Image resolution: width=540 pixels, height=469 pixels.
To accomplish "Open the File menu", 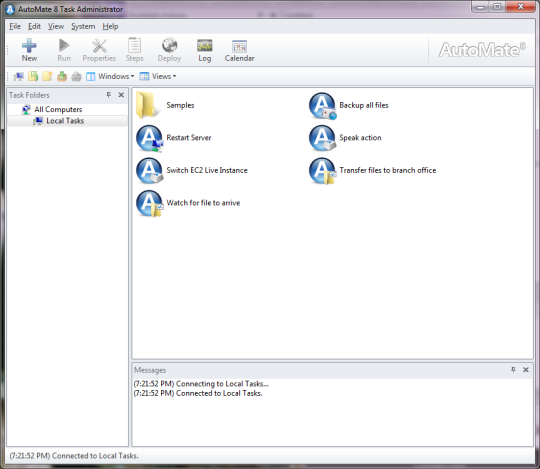I will click(15, 27).
